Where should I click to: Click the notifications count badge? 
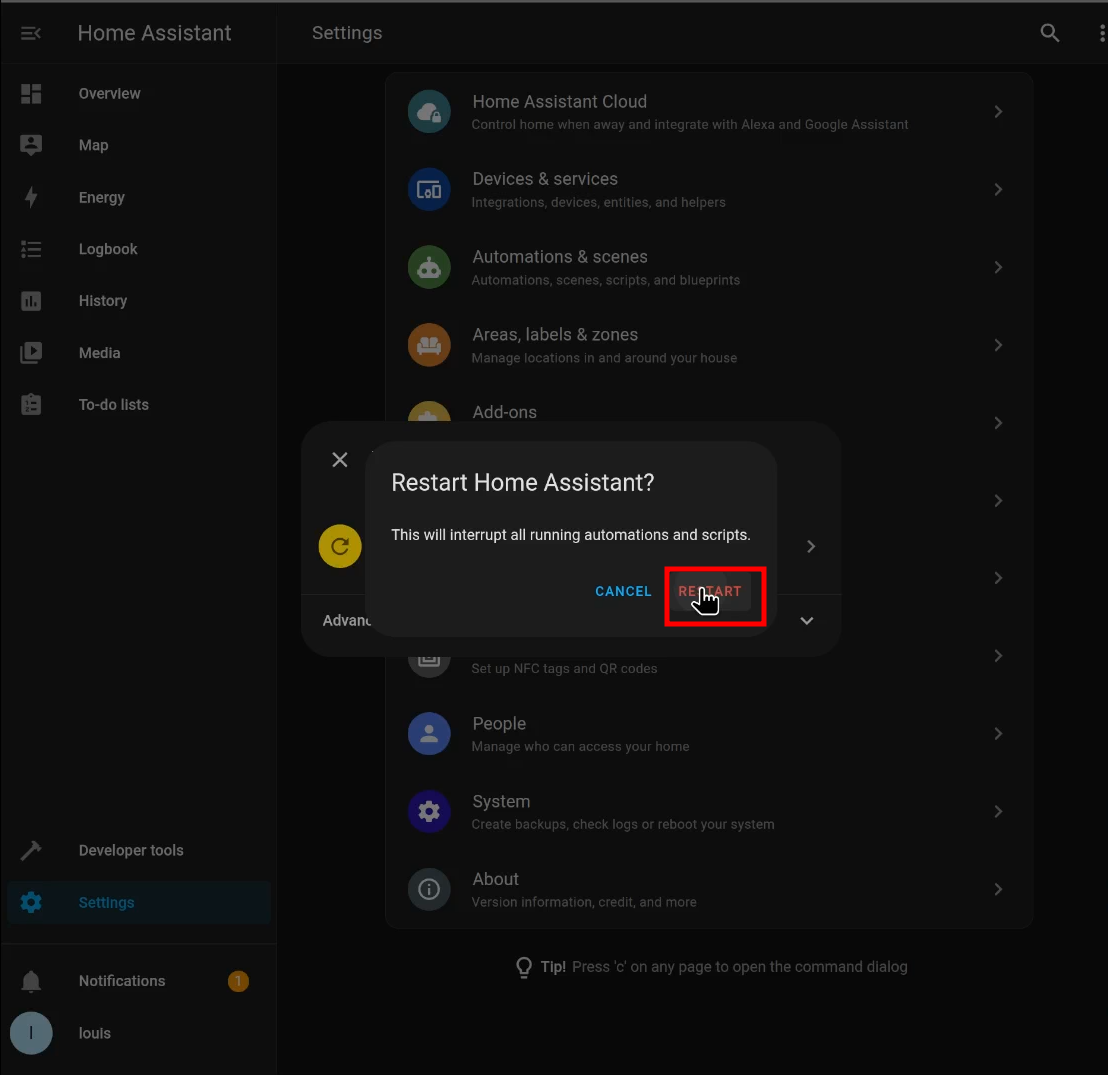pyautogui.click(x=238, y=981)
